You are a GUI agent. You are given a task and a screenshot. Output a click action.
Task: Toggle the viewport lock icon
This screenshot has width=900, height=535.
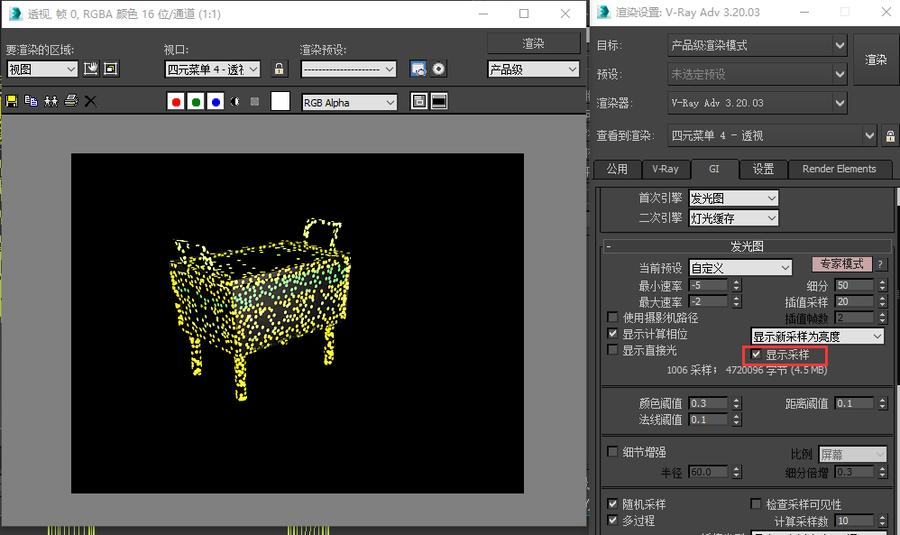279,69
